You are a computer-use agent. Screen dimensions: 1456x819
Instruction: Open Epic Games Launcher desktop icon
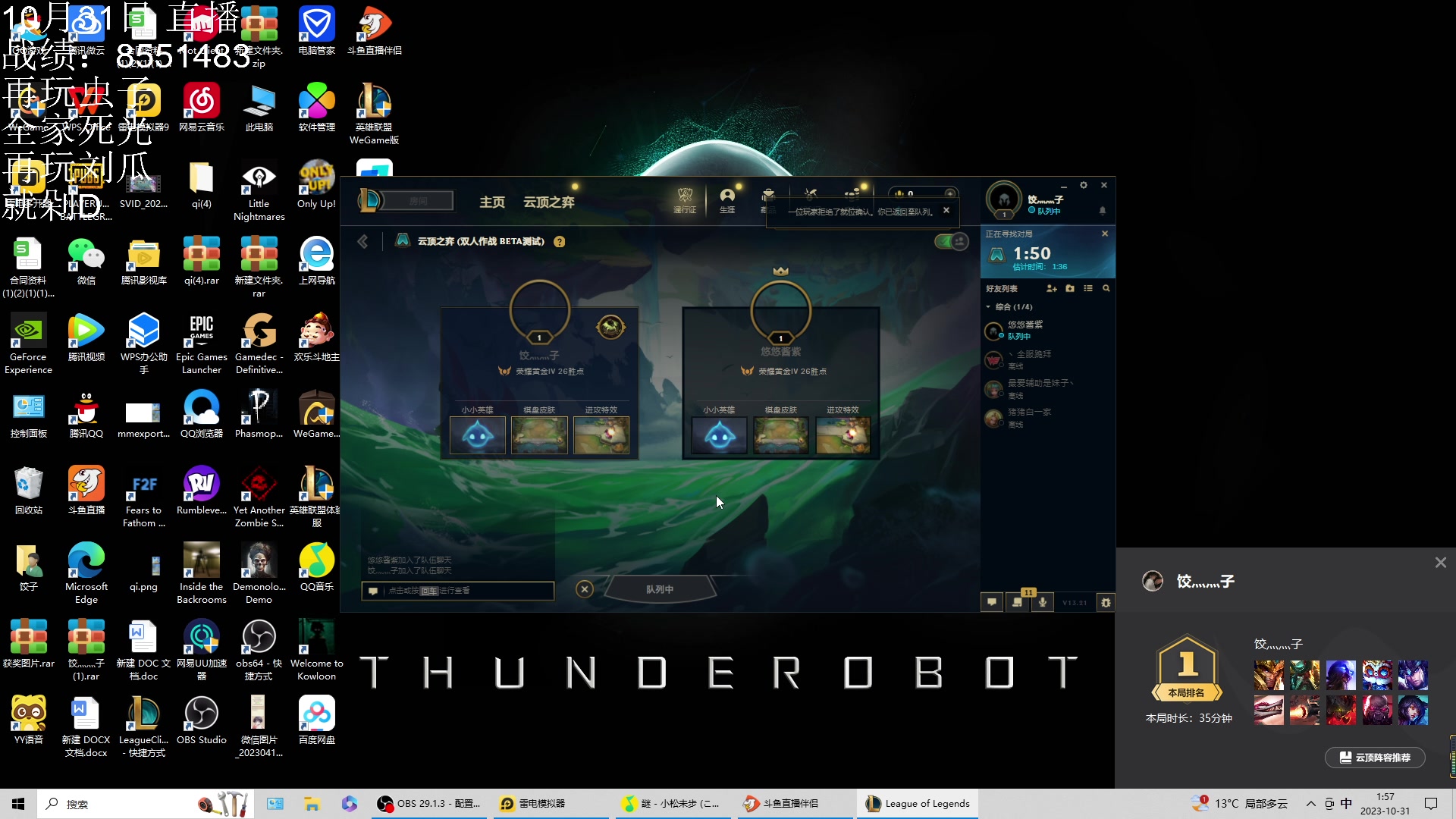pyautogui.click(x=201, y=344)
